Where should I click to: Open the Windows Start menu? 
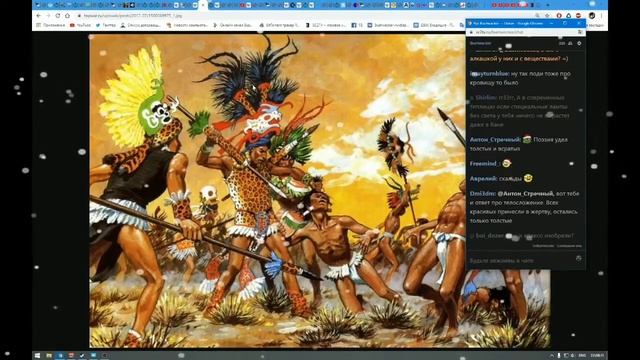38,356
